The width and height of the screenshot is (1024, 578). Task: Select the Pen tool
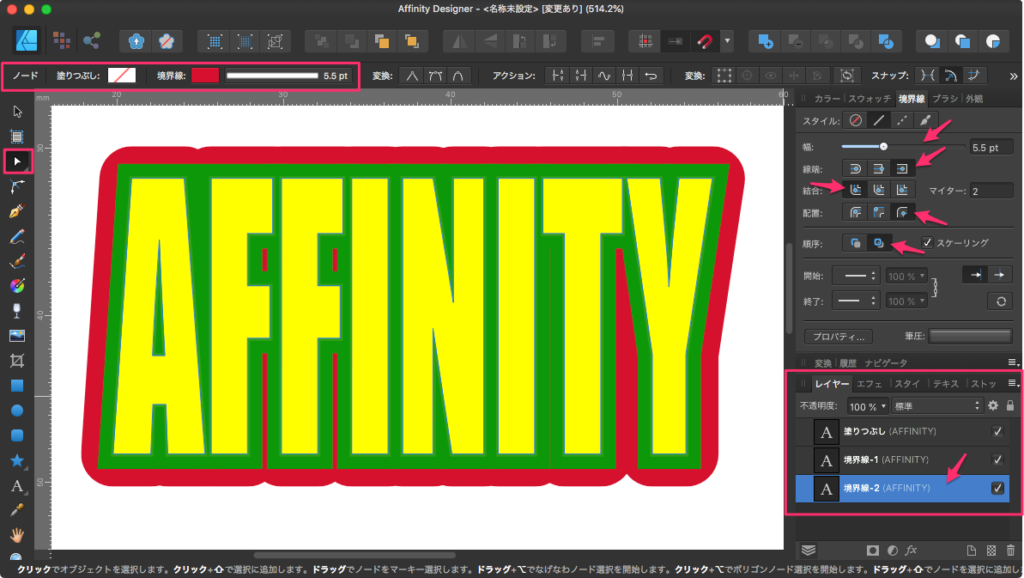17,212
